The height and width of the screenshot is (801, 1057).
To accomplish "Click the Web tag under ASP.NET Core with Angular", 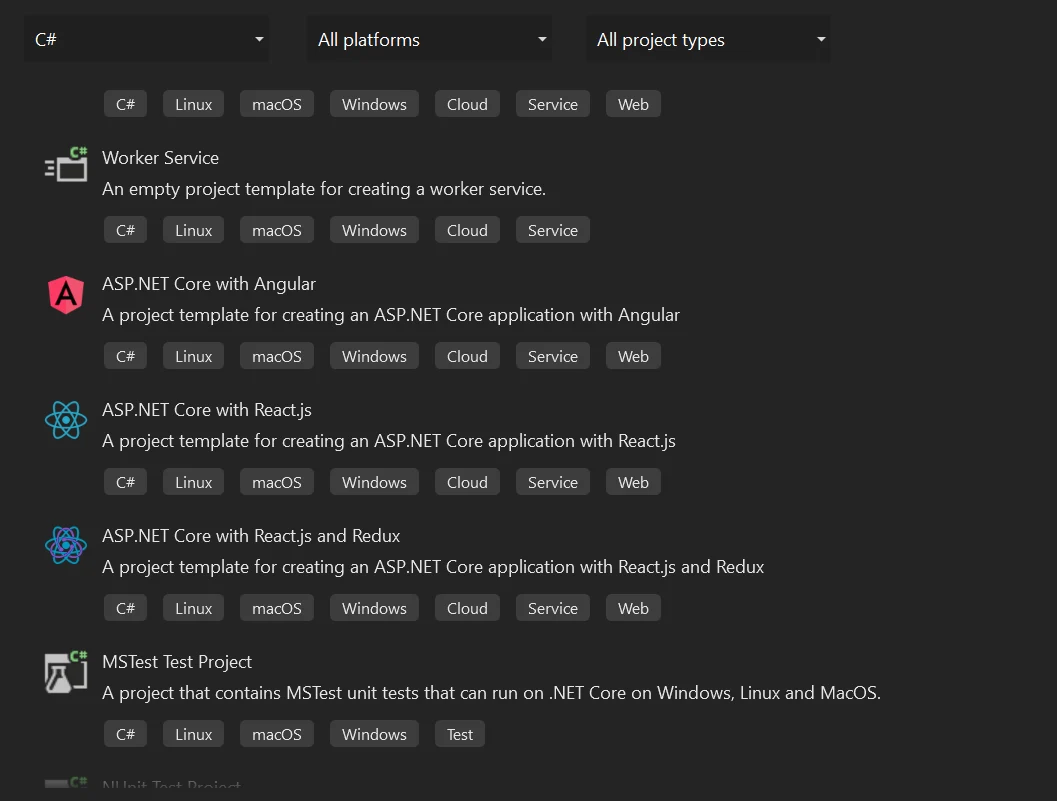I will tap(633, 356).
